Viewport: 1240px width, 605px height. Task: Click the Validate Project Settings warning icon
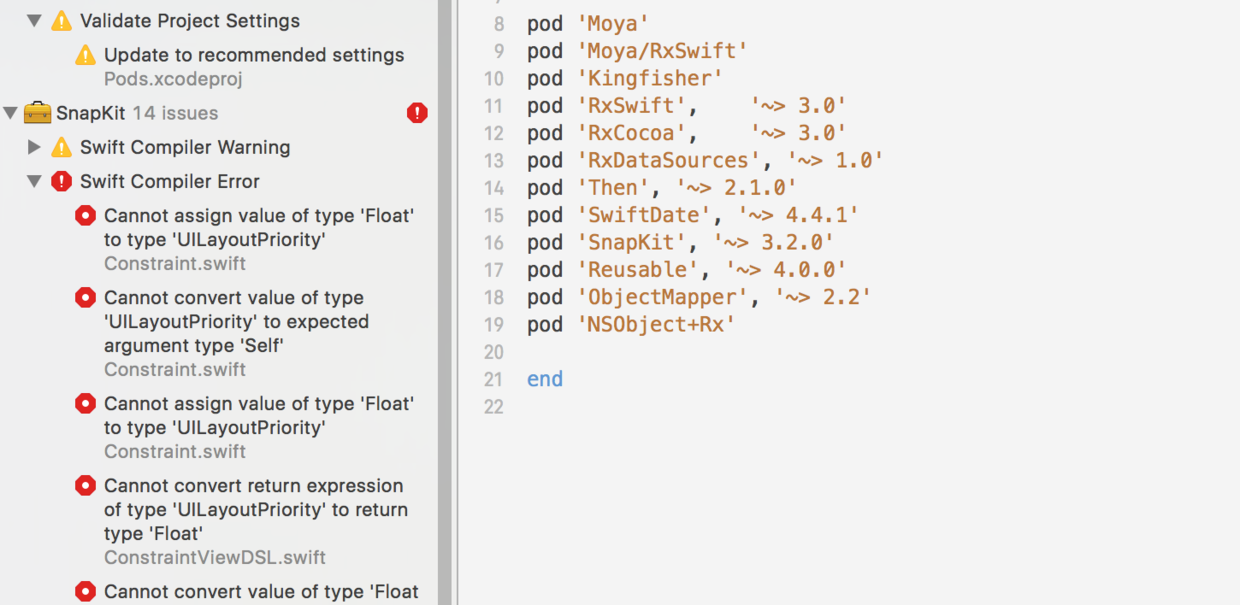62,20
